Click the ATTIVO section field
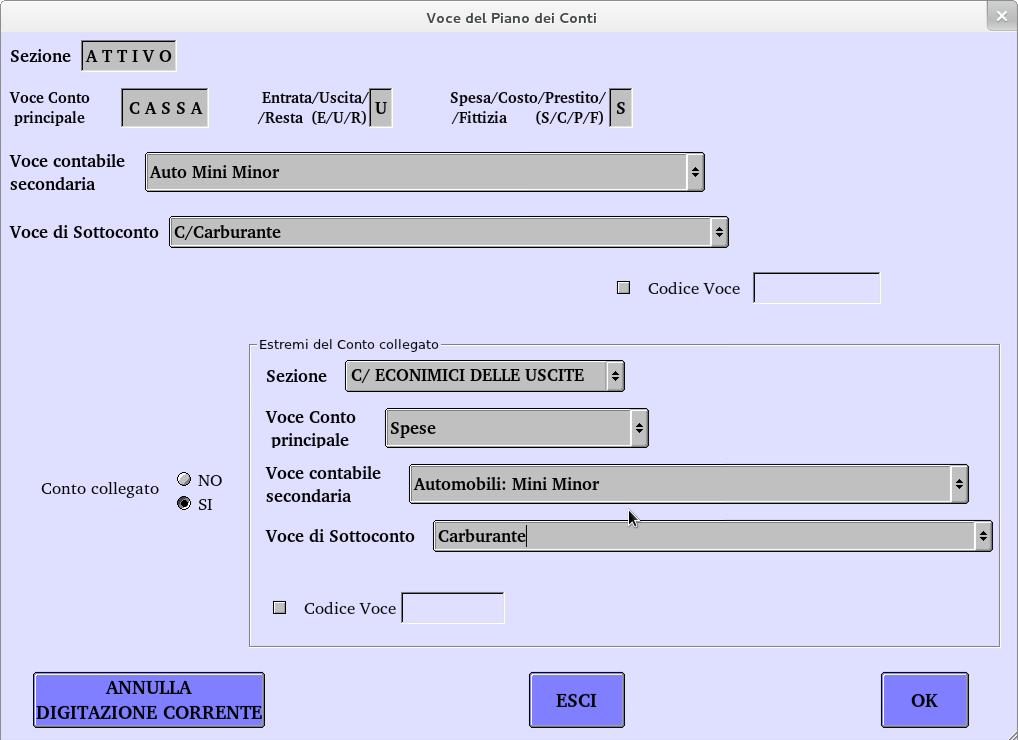 (x=129, y=56)
